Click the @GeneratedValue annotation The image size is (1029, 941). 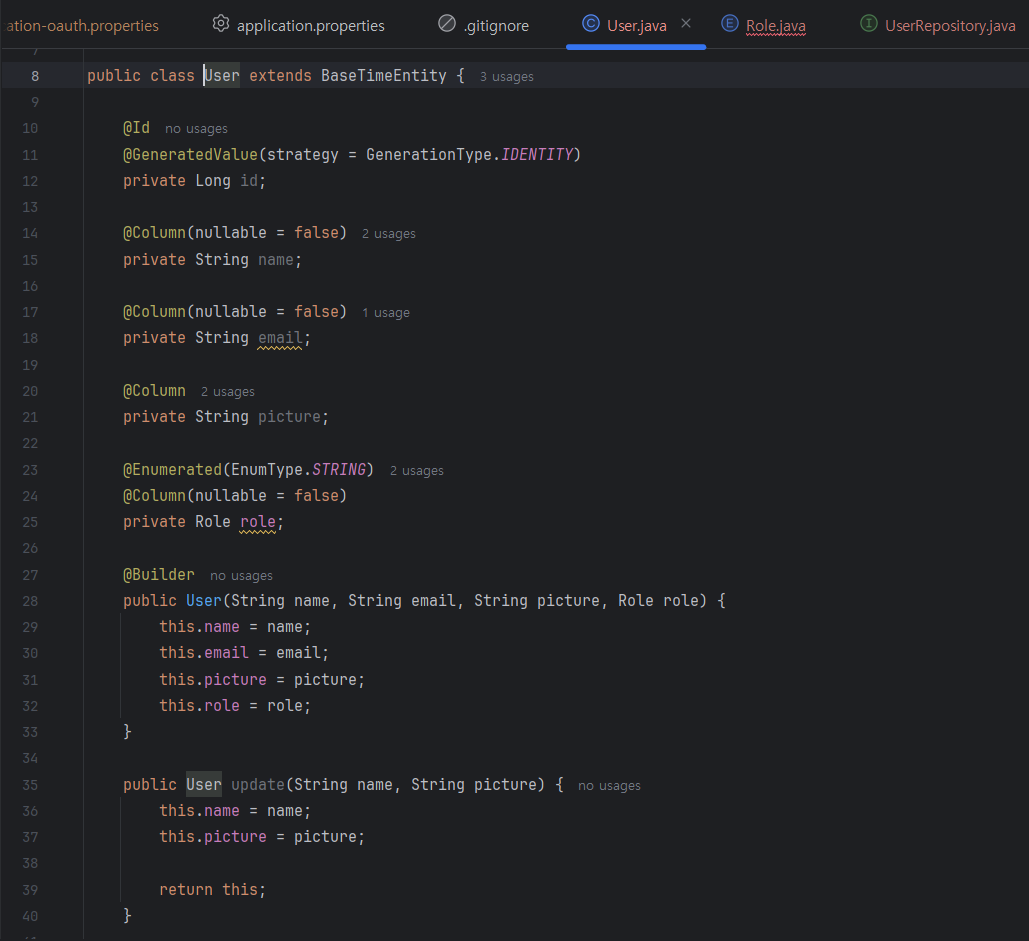[190, 154]
